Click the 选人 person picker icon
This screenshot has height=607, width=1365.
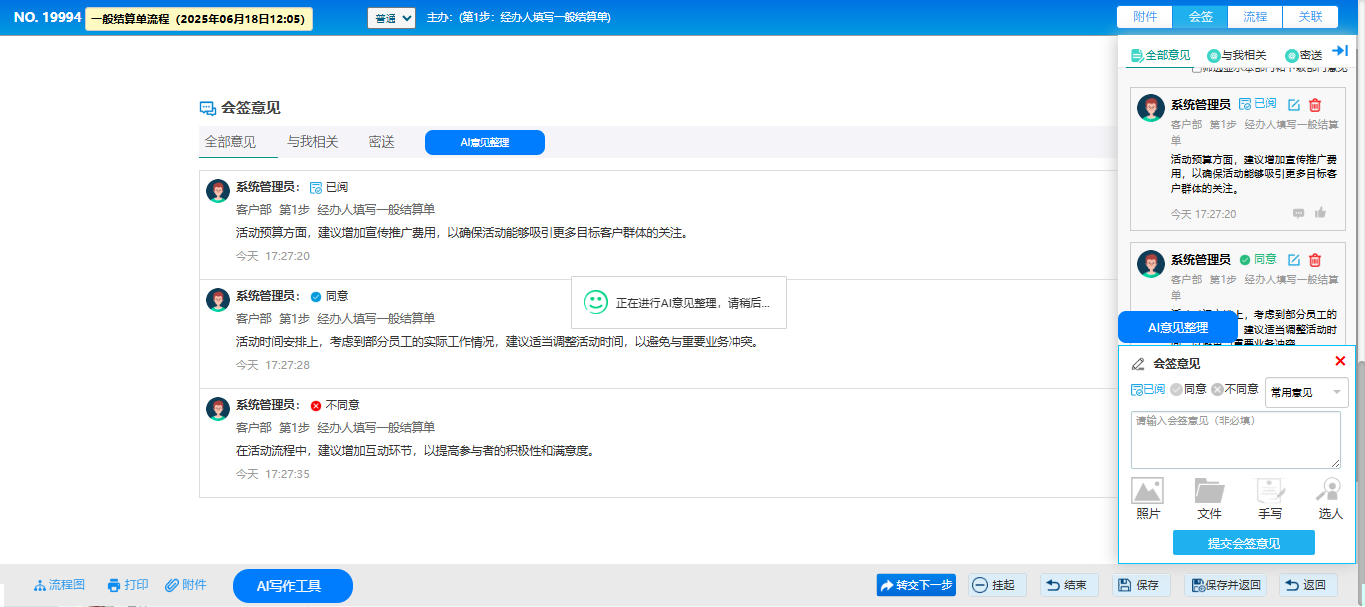(x=1330, y=490)
